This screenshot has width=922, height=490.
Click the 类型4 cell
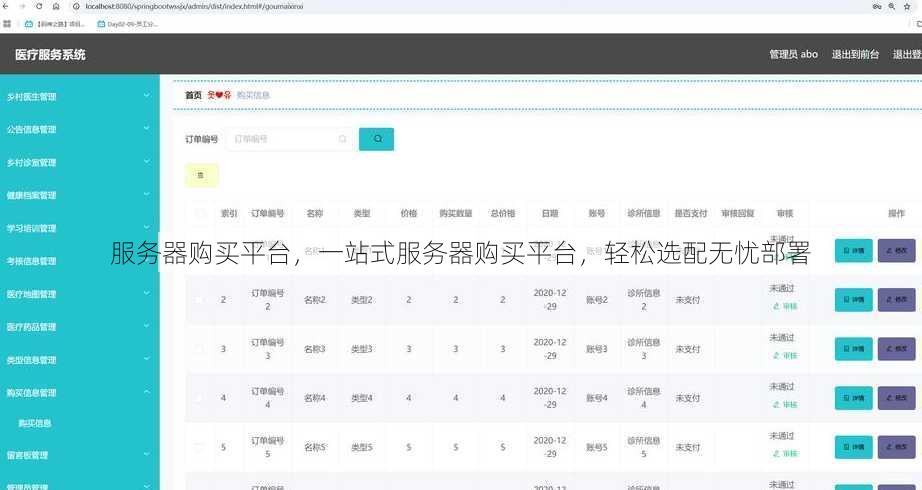(x=362, y=398)
